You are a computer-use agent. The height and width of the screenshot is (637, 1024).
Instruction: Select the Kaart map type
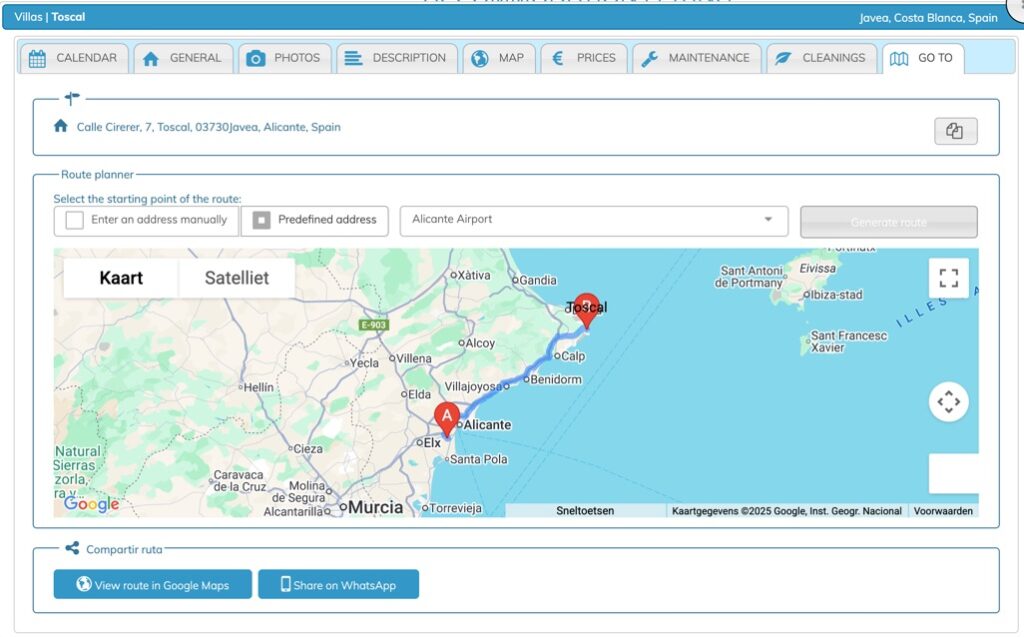pos(121,278)
